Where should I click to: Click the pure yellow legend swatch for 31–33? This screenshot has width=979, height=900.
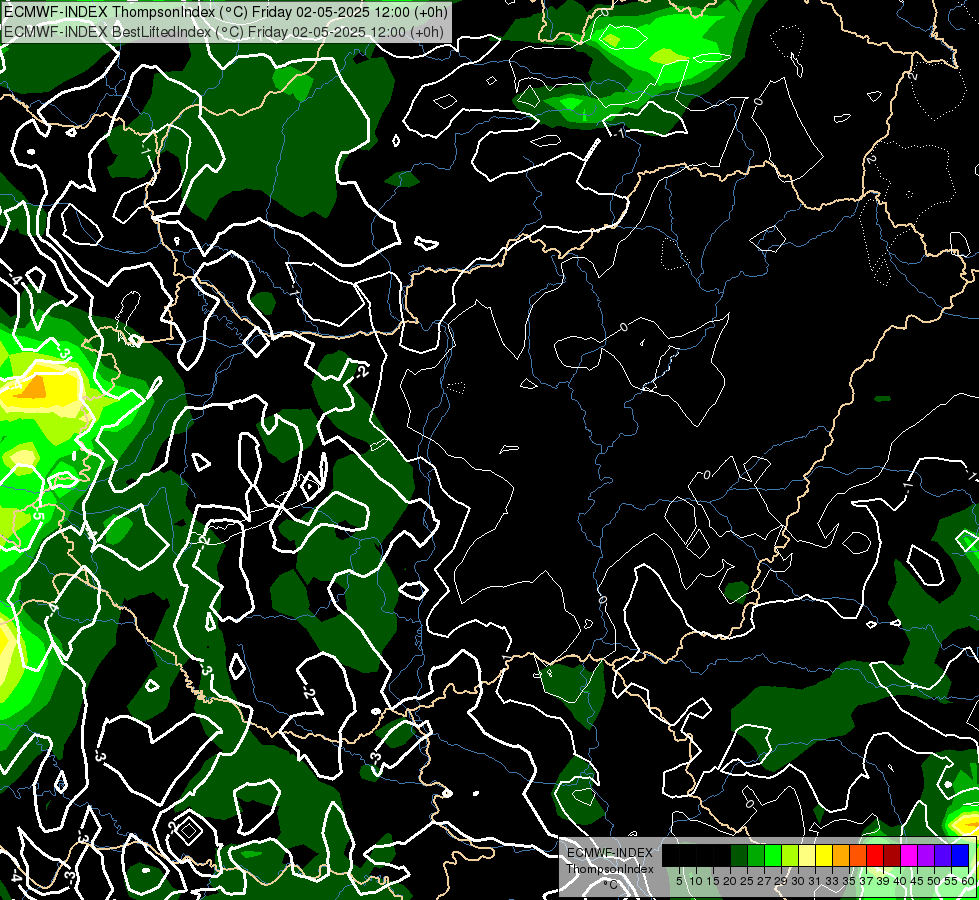click(824, 855)
